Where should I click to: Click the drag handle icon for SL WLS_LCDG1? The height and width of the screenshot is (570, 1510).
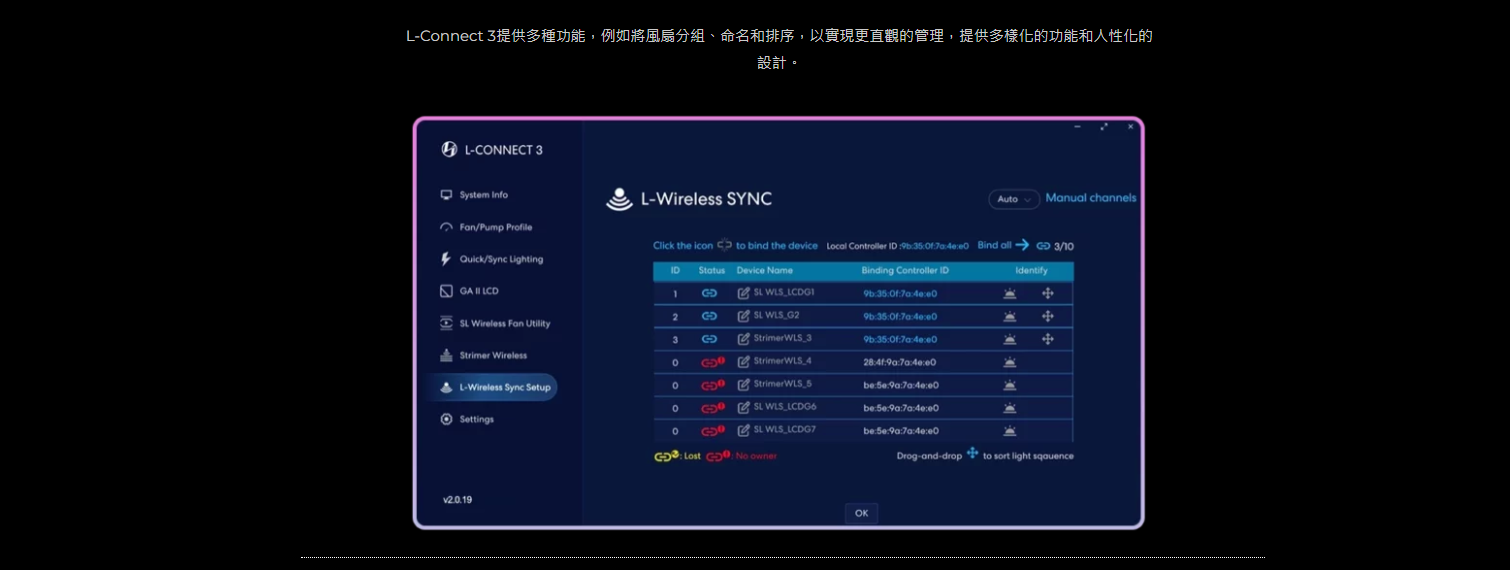(1048, 293)
